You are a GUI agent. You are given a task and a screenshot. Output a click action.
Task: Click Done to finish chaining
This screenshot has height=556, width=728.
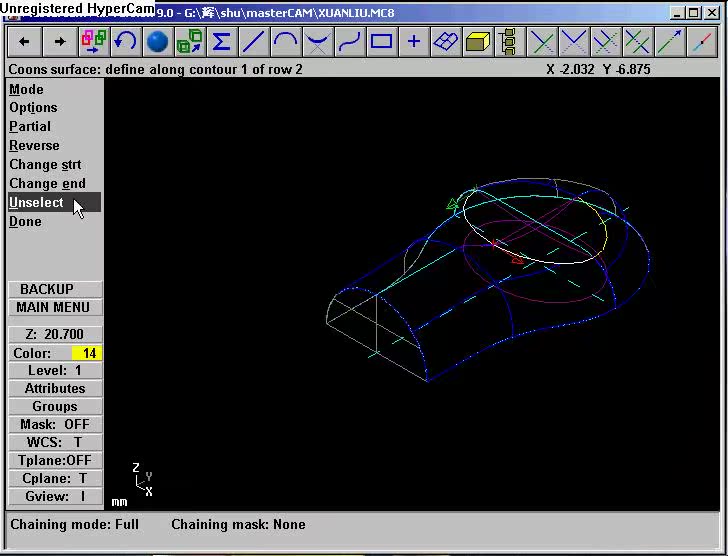26,221
